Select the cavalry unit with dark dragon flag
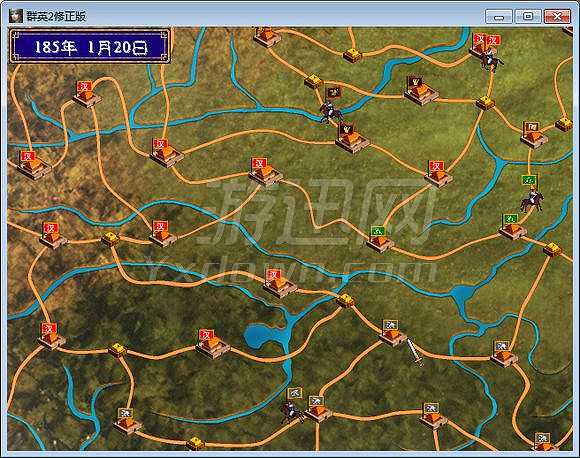This screenshot has width=580, height=458. [331, 105]
